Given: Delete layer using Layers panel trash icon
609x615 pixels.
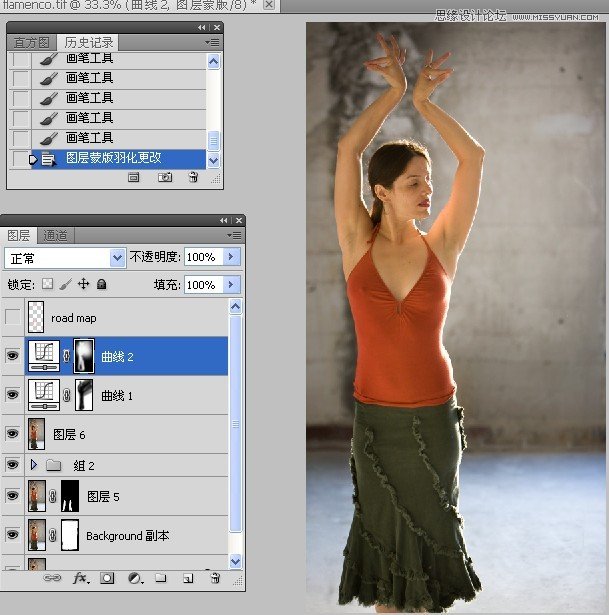Looking at the screenshot, I should [215, 577].
